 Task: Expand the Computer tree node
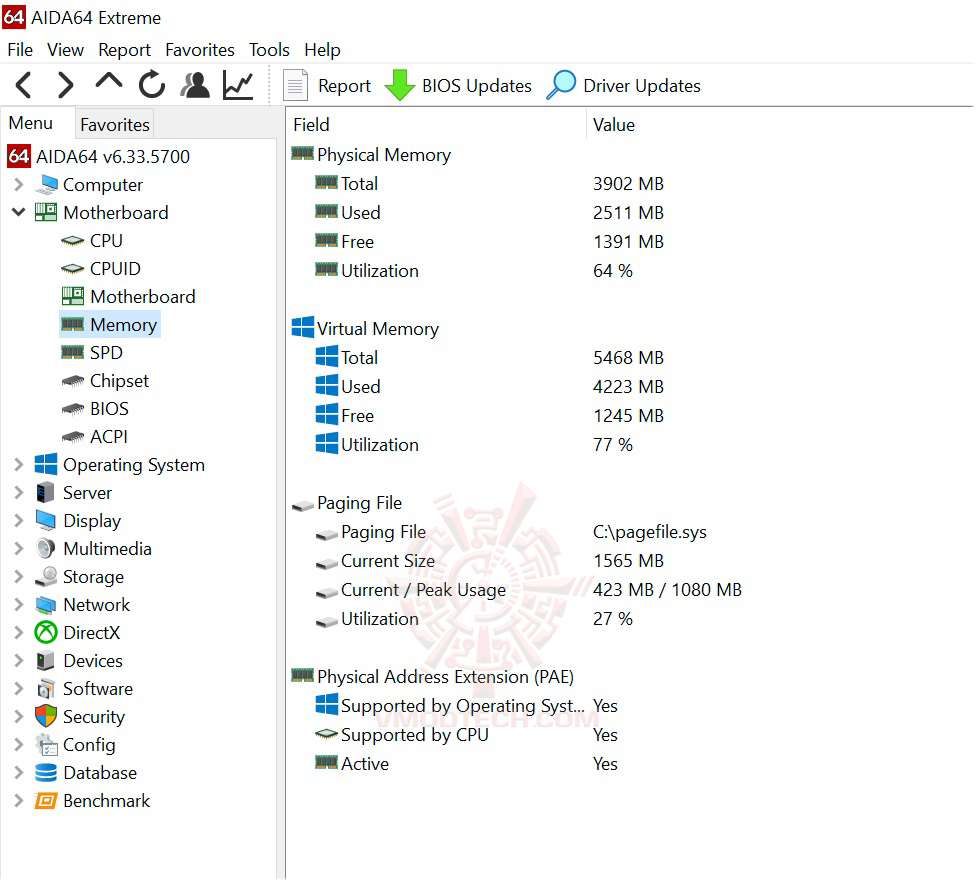click(19, 185)
